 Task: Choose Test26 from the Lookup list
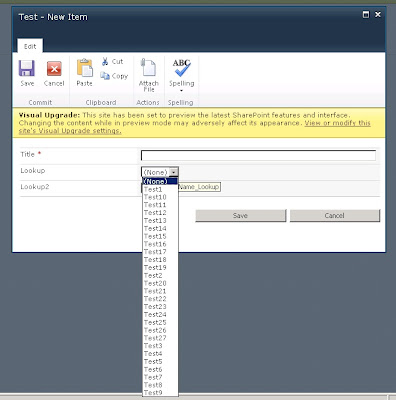tap(160, 330)
